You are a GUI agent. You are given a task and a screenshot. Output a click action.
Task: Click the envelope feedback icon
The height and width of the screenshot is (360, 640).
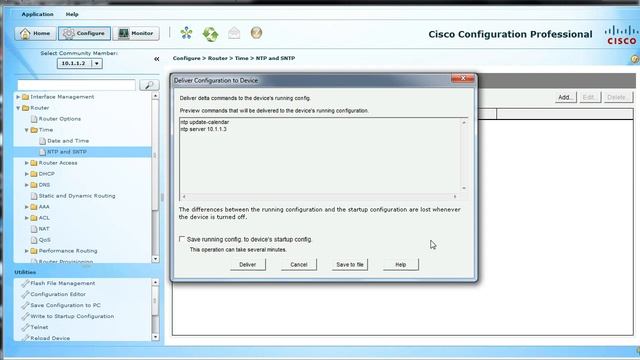point(234,33)
